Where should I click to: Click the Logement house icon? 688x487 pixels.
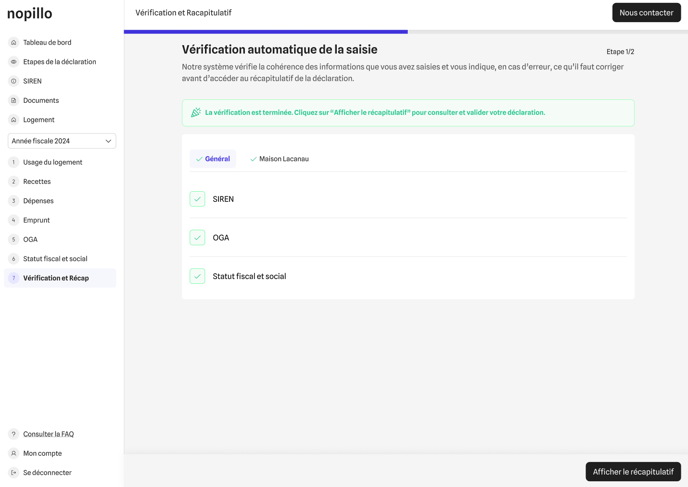14,120
